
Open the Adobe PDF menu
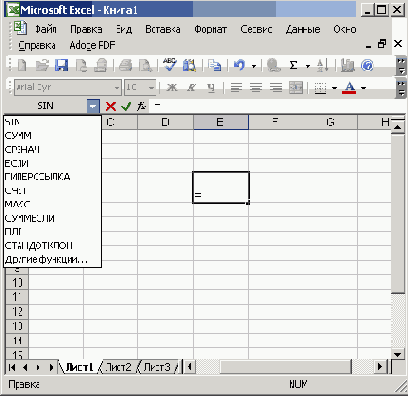coord(92,45)
